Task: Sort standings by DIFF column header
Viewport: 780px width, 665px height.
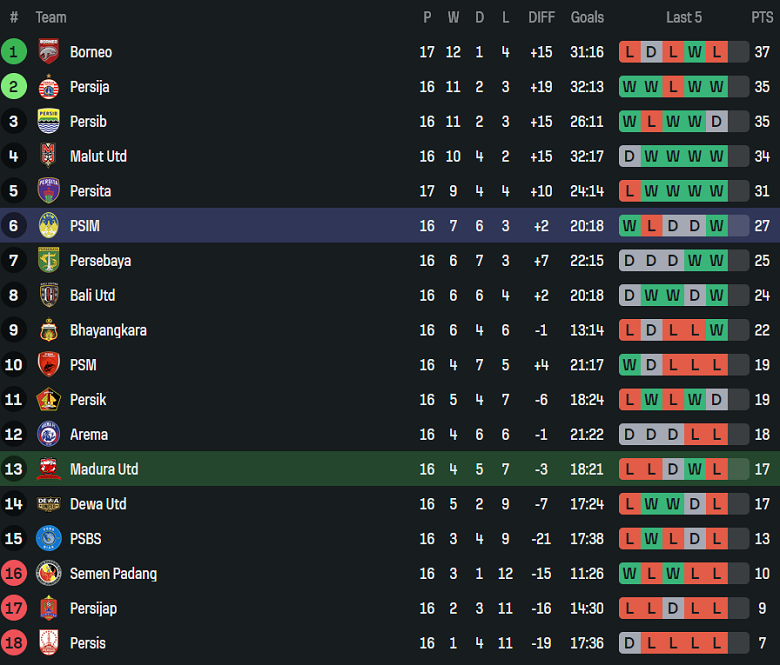Action: pyautogui.click(x=541, y=17)
